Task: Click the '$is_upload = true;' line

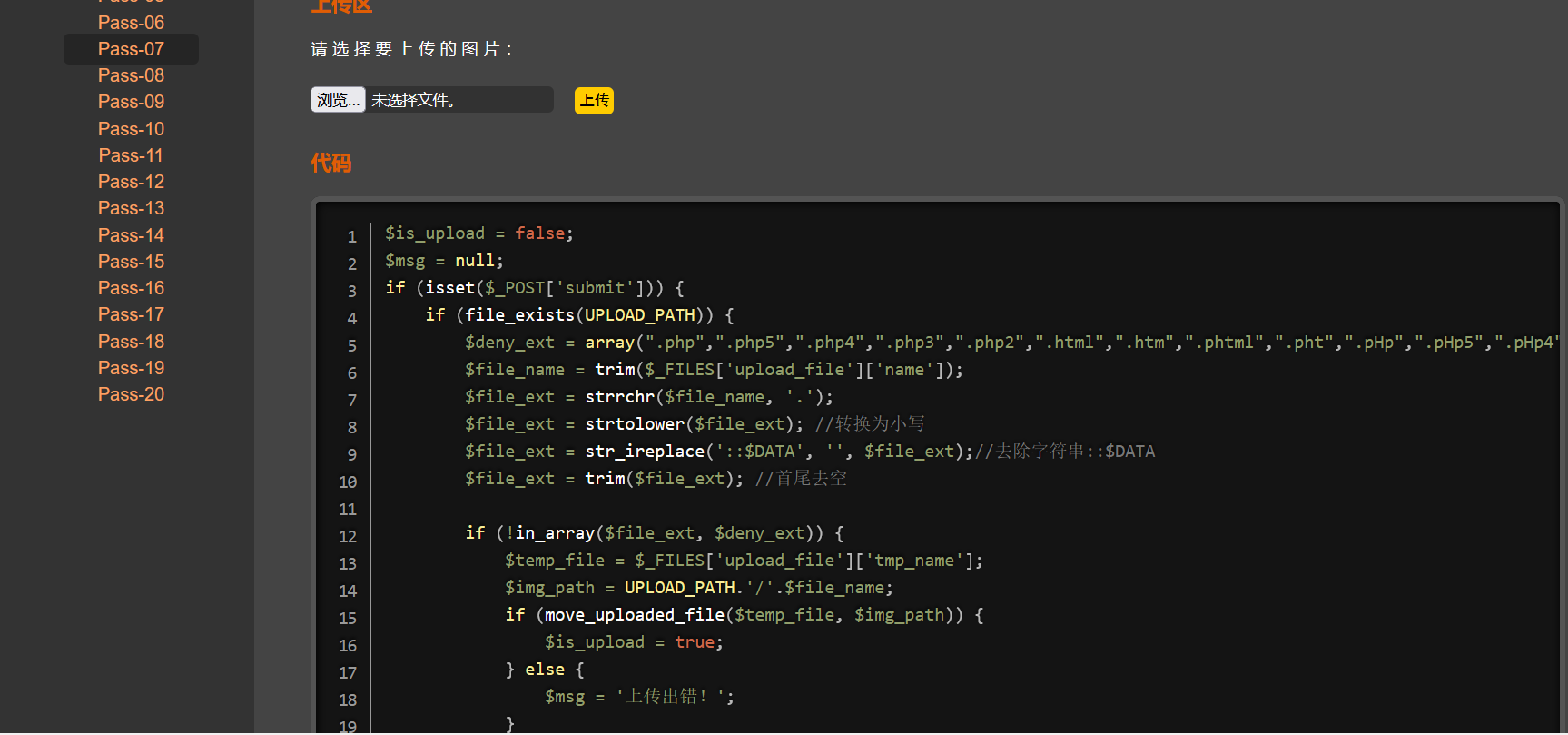Action: tap(634, 642)
